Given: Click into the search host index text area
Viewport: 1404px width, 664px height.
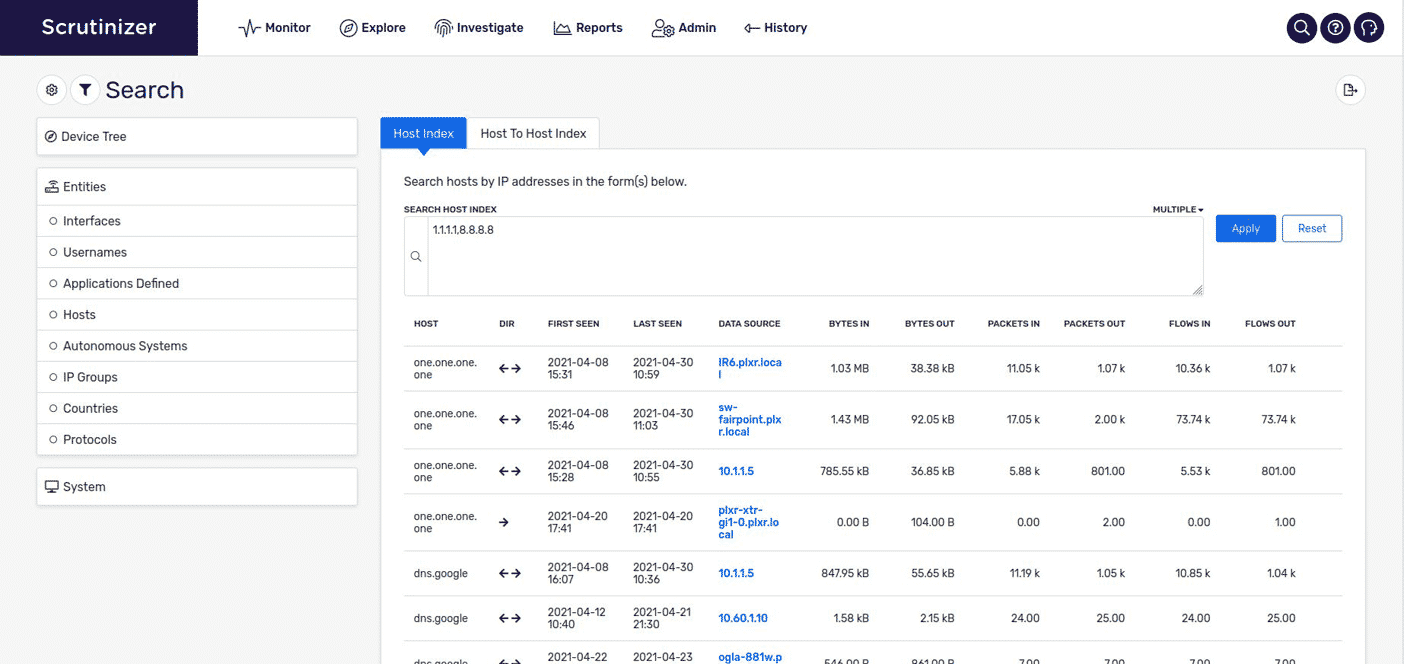Looking at the screenshot, I should click(815, 256).
